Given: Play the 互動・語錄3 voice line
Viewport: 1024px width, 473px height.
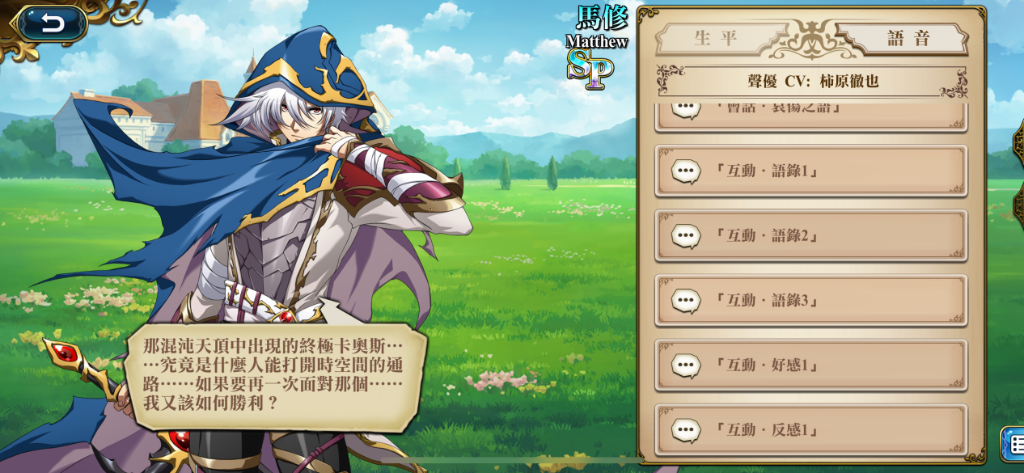Looking at the screenshot, I should (811, 301).
